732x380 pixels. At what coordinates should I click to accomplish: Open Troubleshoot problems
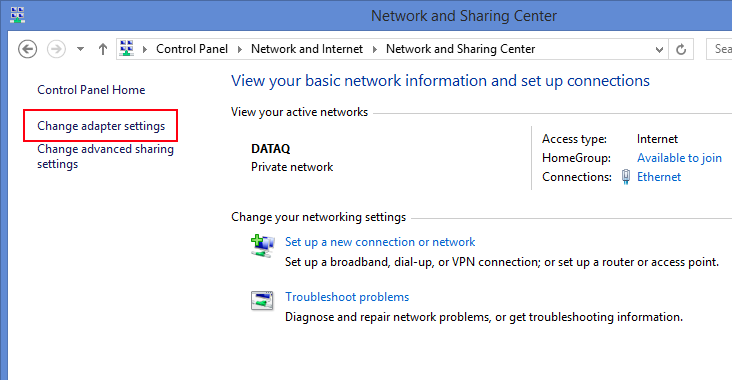click(347, 297)
